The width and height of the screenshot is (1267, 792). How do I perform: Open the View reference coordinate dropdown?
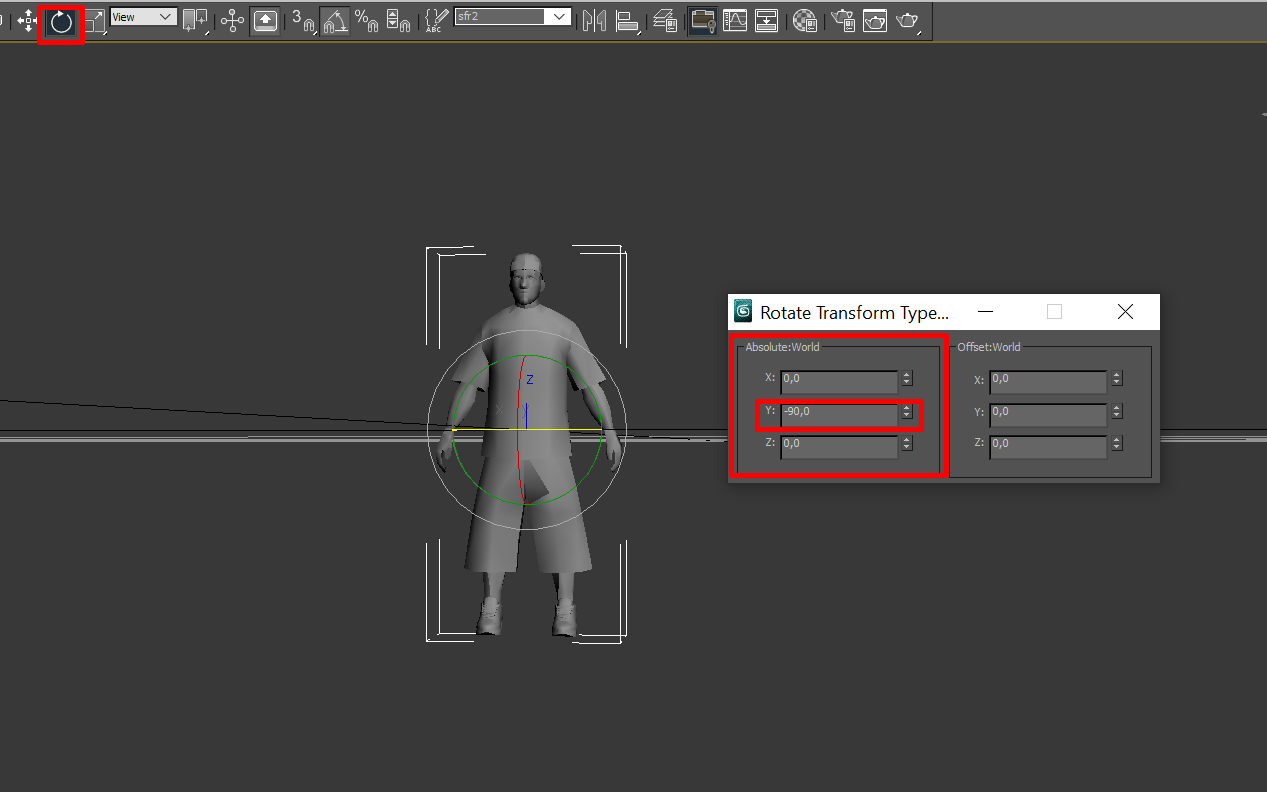click(143, 17)
